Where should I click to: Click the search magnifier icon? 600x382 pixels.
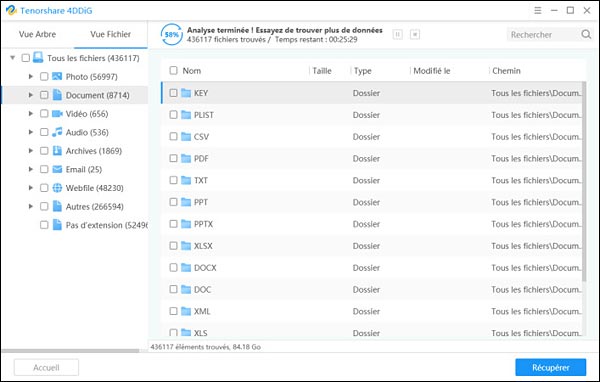click(x=586, y=34)
